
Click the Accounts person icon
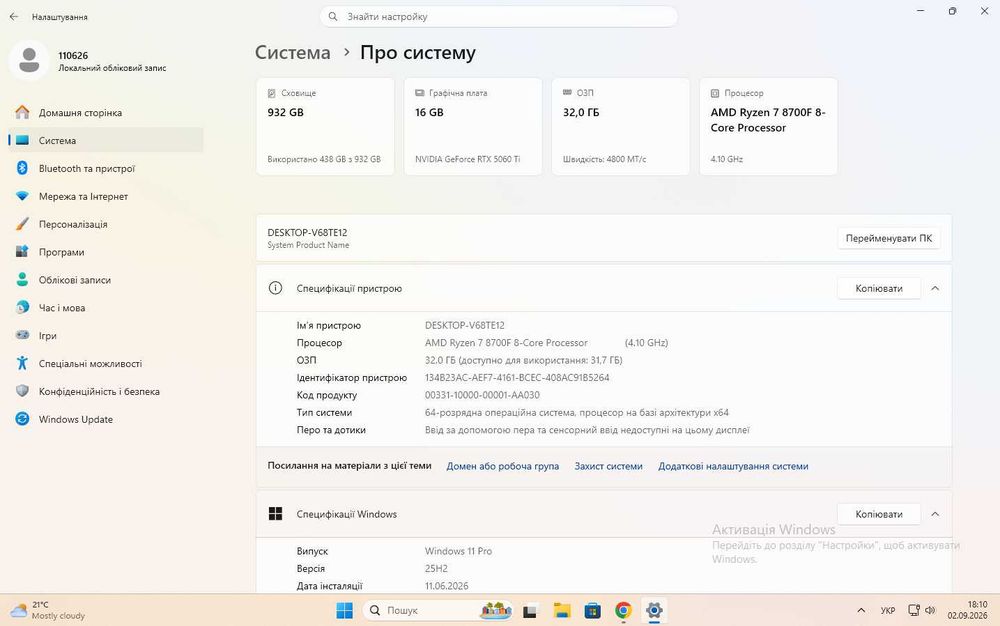[x=22, y=280]
